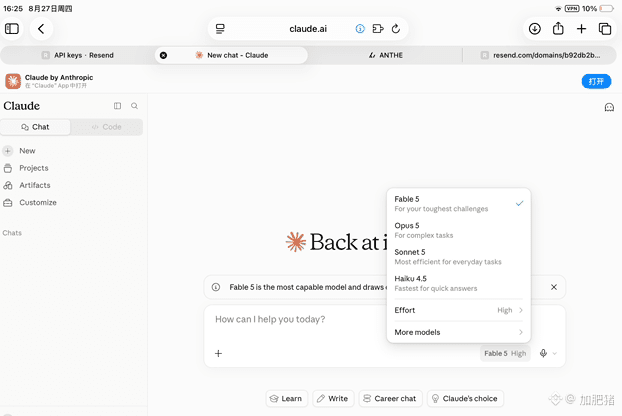Choose Sonnet 5 in the model menu

459,257
